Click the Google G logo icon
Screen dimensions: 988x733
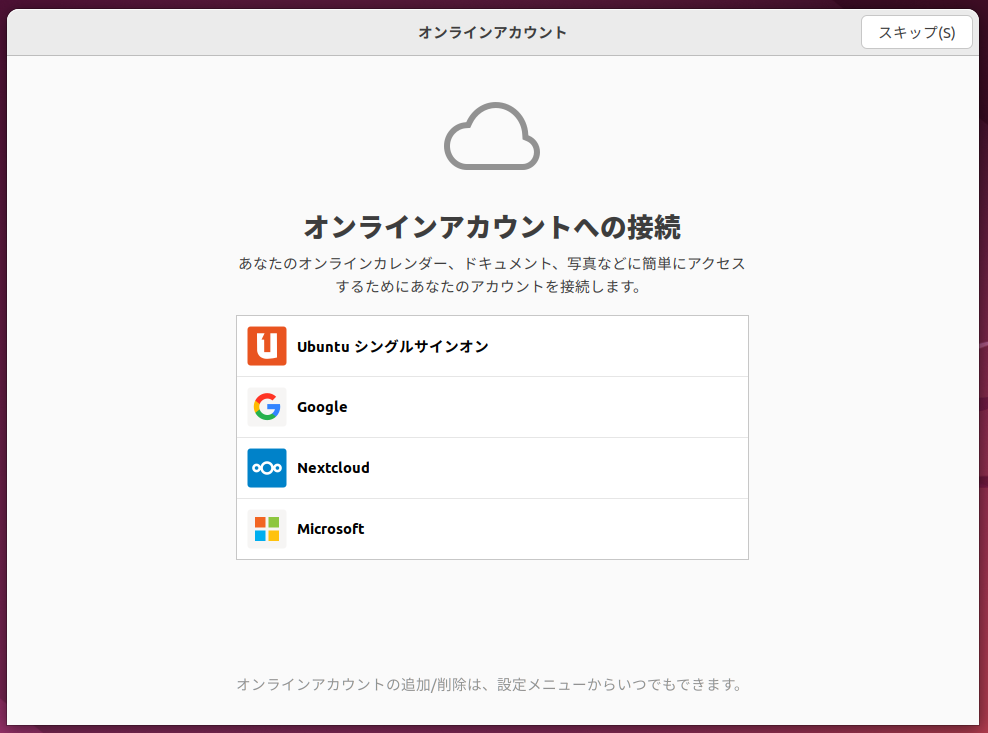point(267,407)
